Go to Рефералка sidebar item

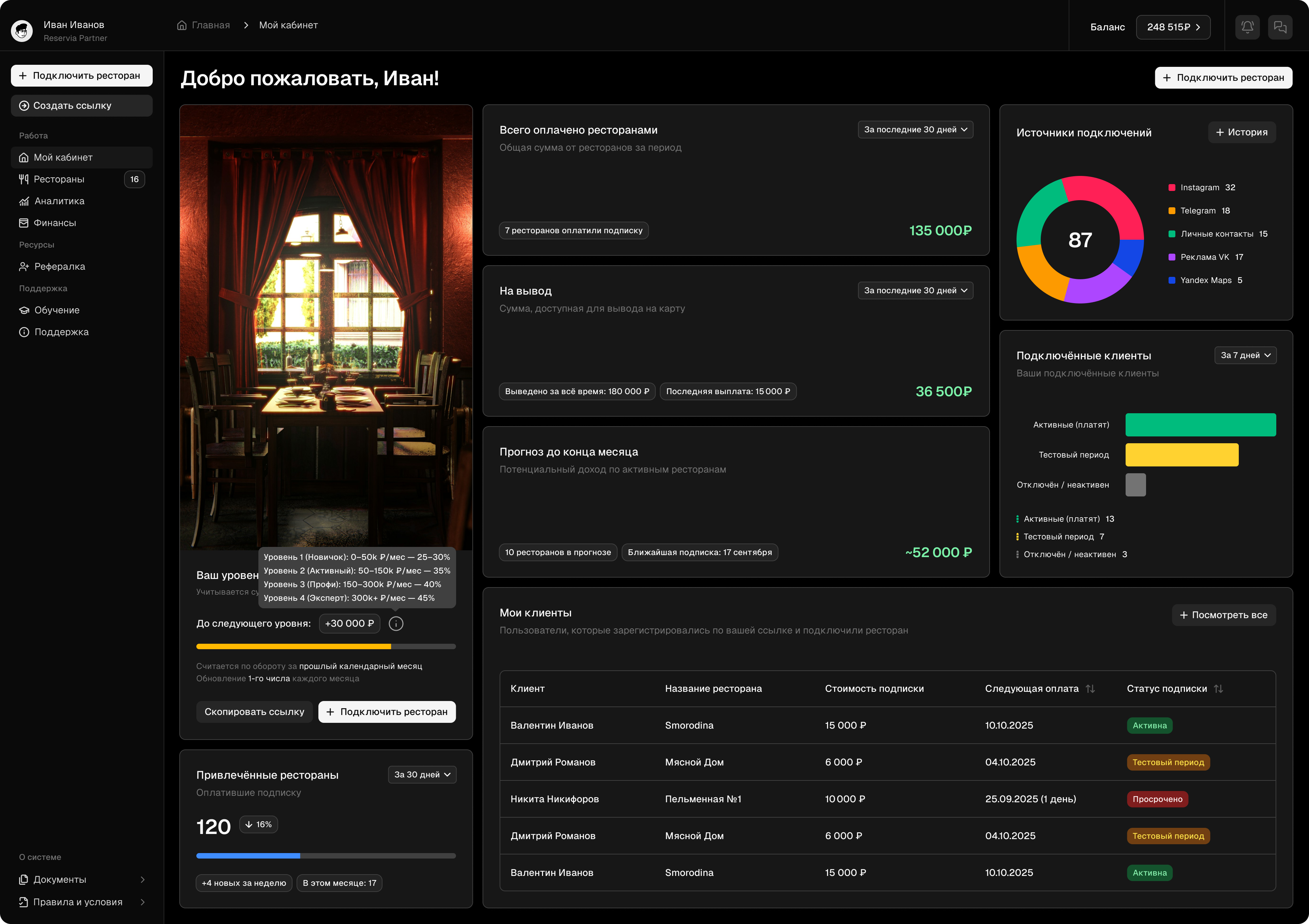59,266
